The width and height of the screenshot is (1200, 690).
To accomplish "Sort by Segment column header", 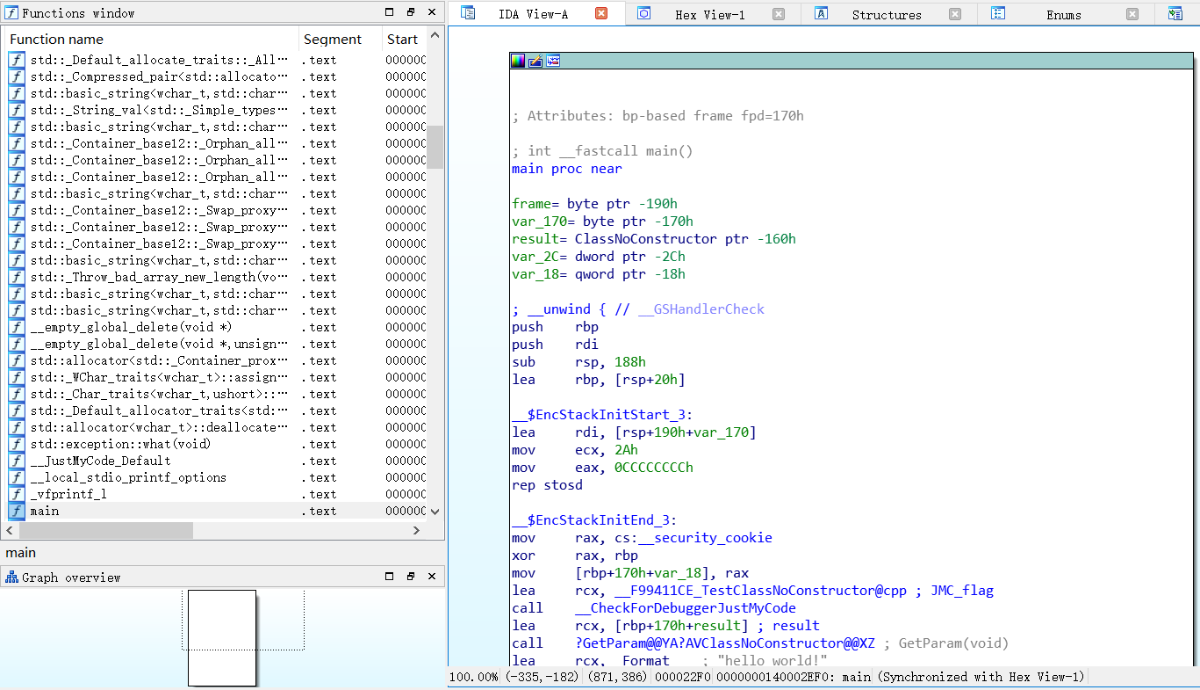I will tap(339, 39).
